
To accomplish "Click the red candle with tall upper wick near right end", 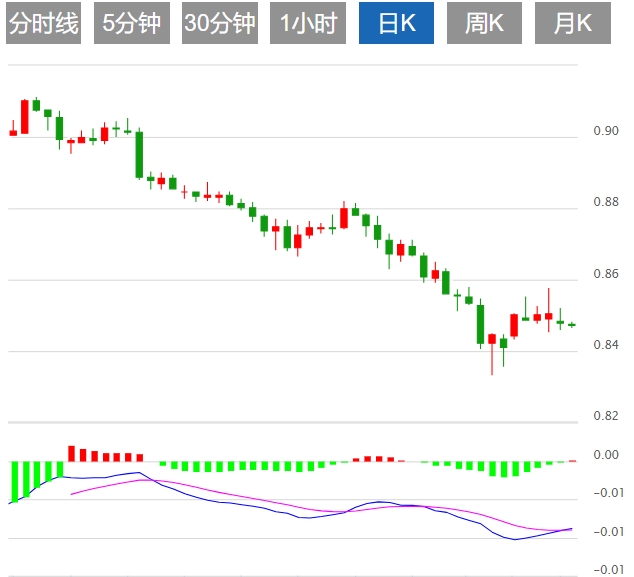I will click(549, 316).
